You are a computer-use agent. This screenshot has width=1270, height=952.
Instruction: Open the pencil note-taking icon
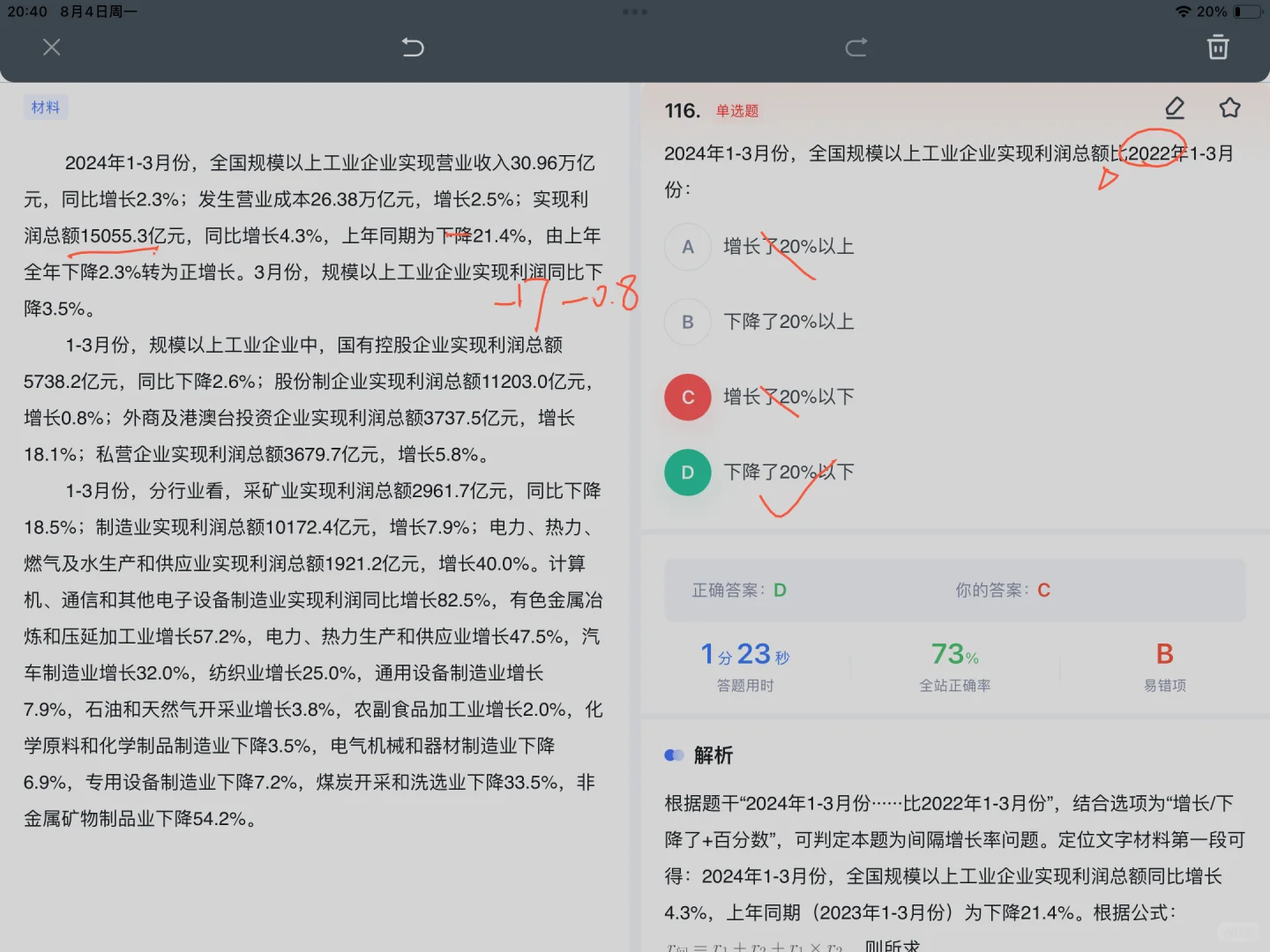point(1175,108)
